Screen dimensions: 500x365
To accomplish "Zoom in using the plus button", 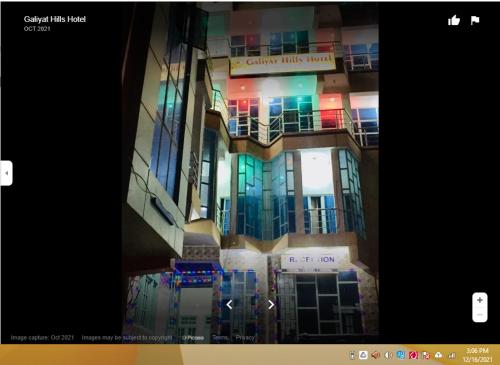I will pos(480,300).
